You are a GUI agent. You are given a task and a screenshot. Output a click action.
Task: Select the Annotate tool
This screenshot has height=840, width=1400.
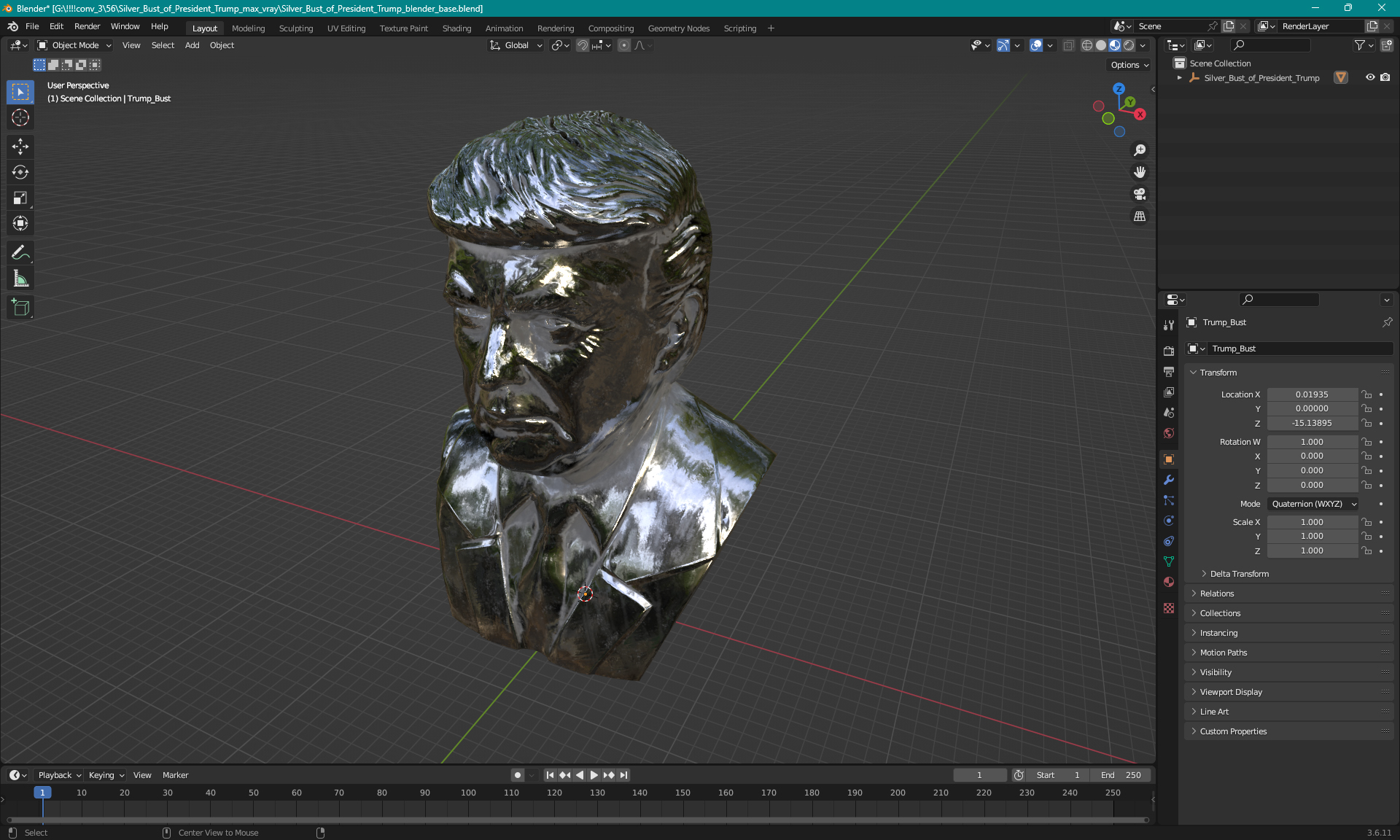tap(20, 253)
